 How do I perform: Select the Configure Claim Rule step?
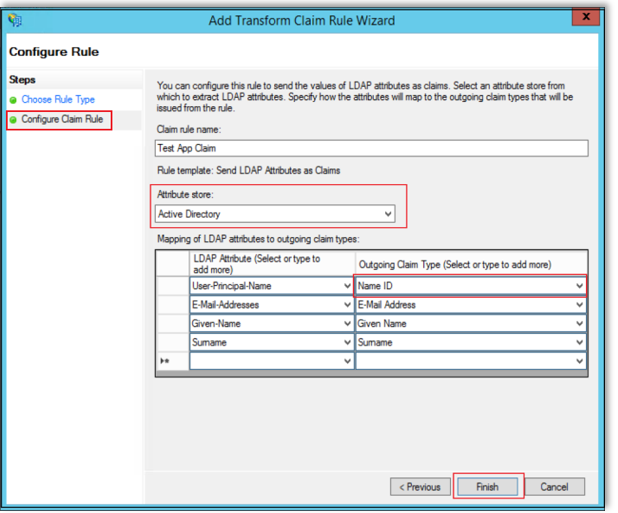[62, 119]
